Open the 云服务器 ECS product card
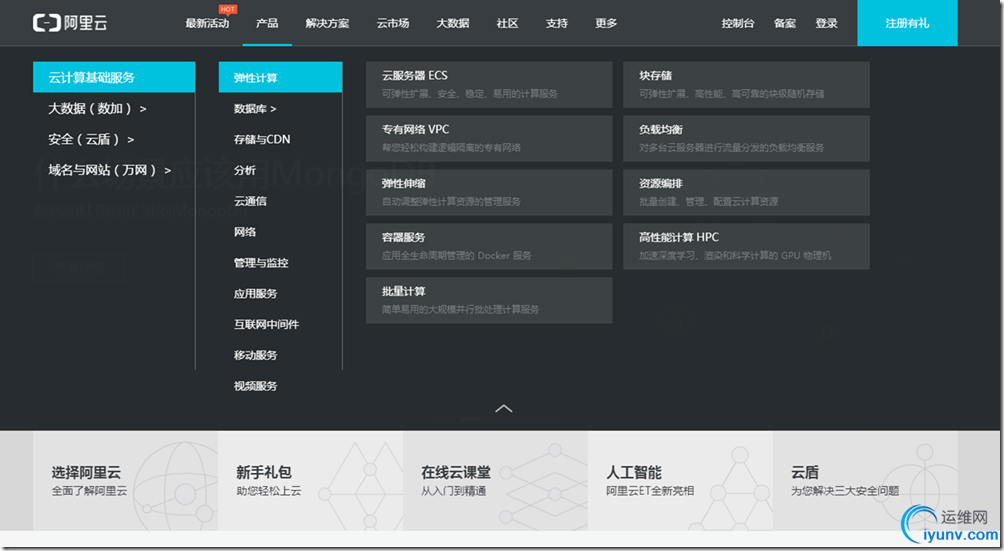This screenshot has width=1004, height=551. (x=489, y=84)
